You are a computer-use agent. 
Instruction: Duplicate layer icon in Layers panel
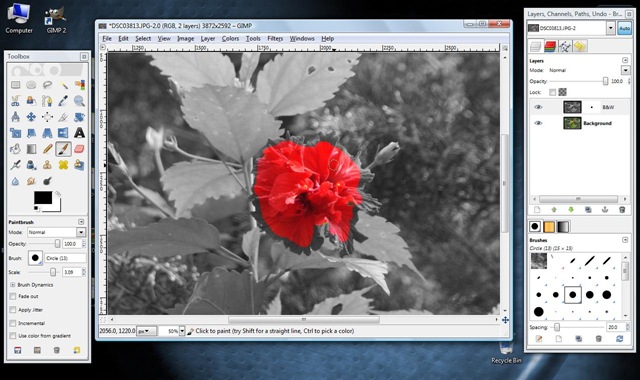click(588, 209)
